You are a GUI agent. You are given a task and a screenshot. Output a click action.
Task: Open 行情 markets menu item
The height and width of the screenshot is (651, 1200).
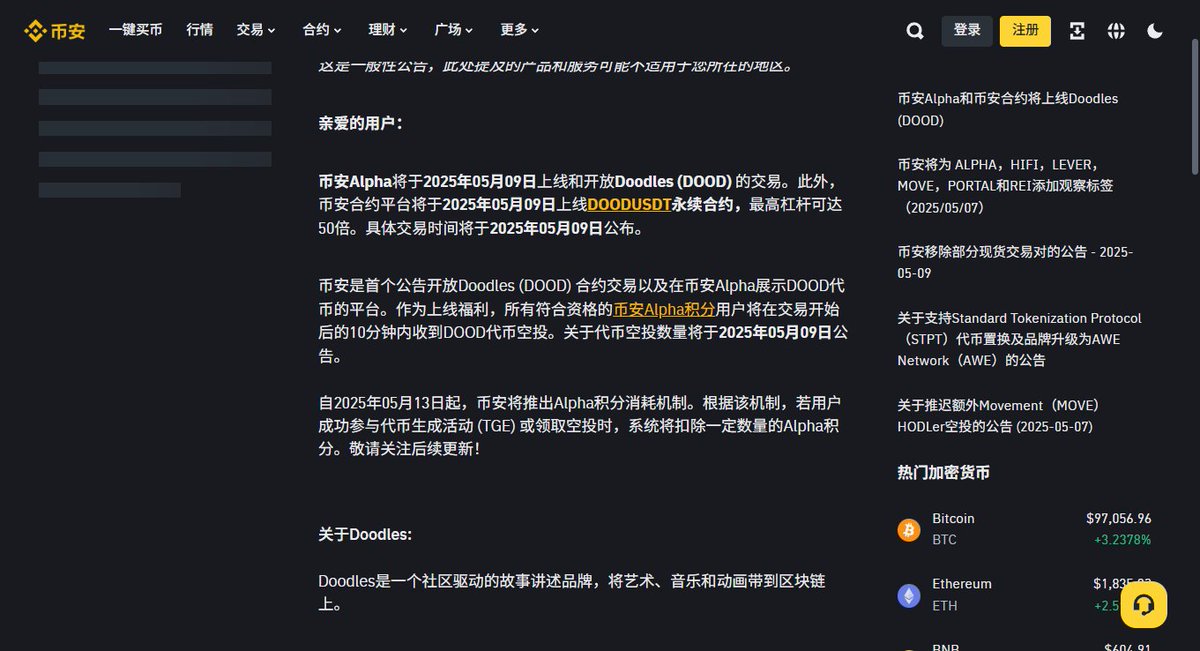tap(199, 30)
